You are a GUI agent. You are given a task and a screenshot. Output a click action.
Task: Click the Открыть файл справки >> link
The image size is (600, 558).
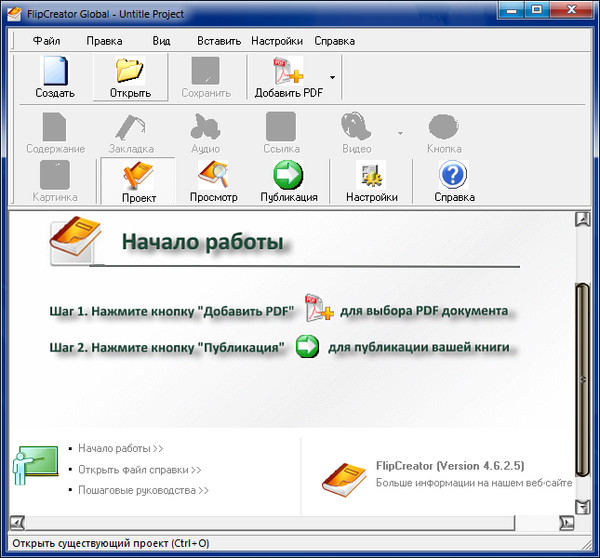tap(139, 469)
